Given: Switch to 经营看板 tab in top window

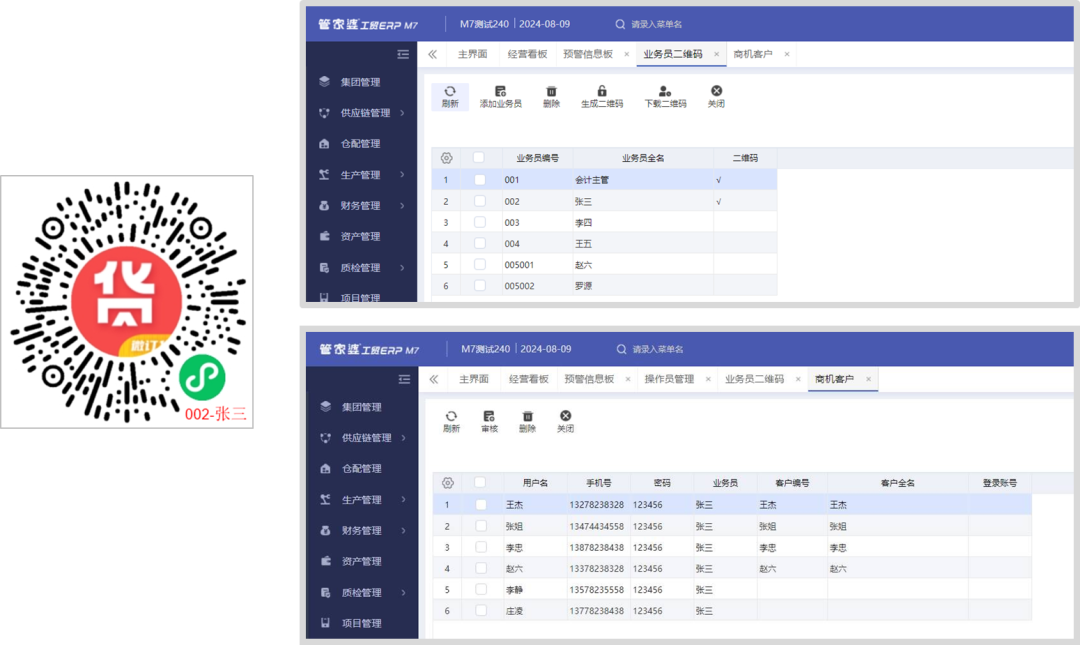Looking at the screenshot, I should click(528, 54).
